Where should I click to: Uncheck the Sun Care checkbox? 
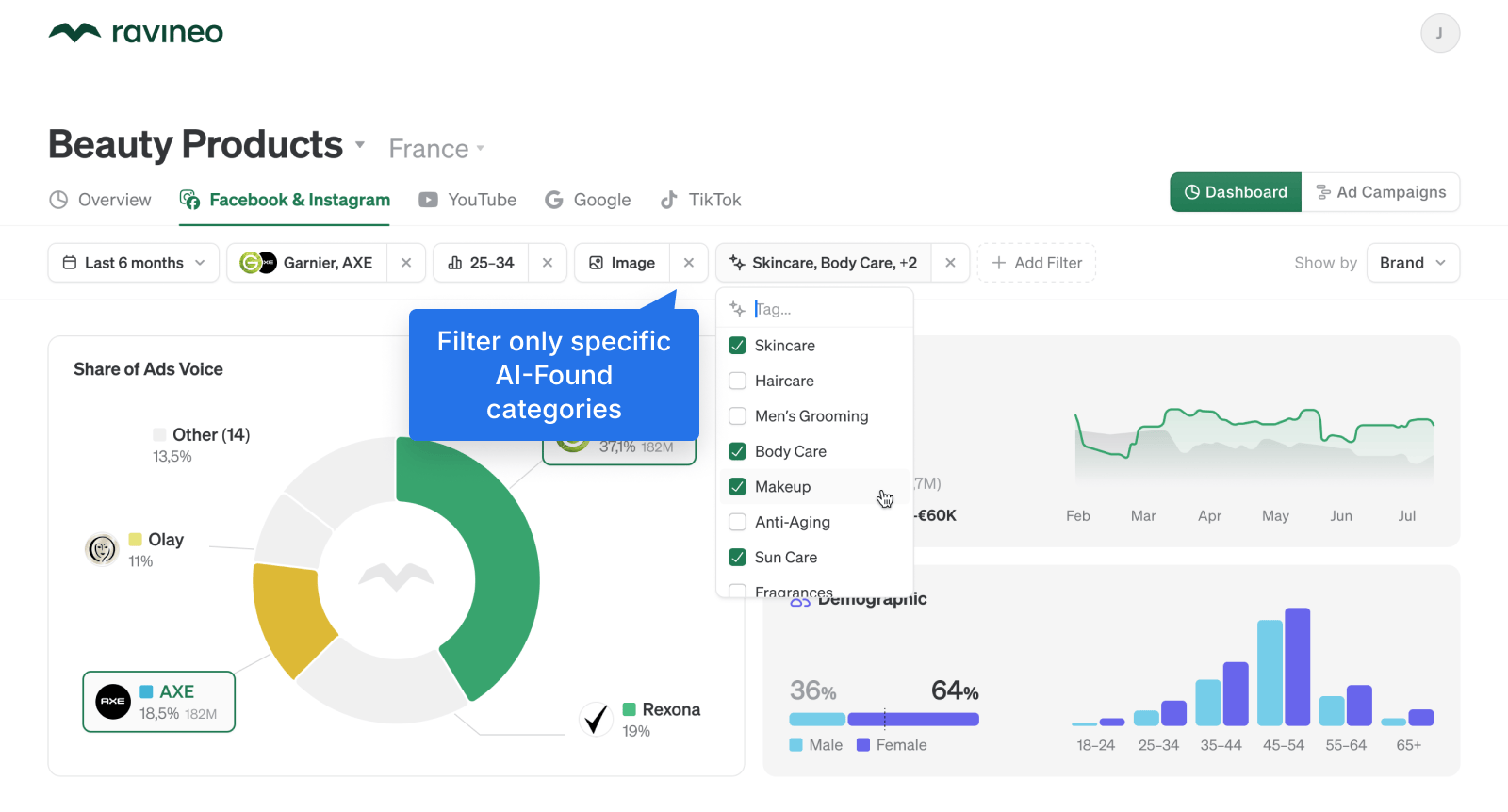tap(738, 558)
